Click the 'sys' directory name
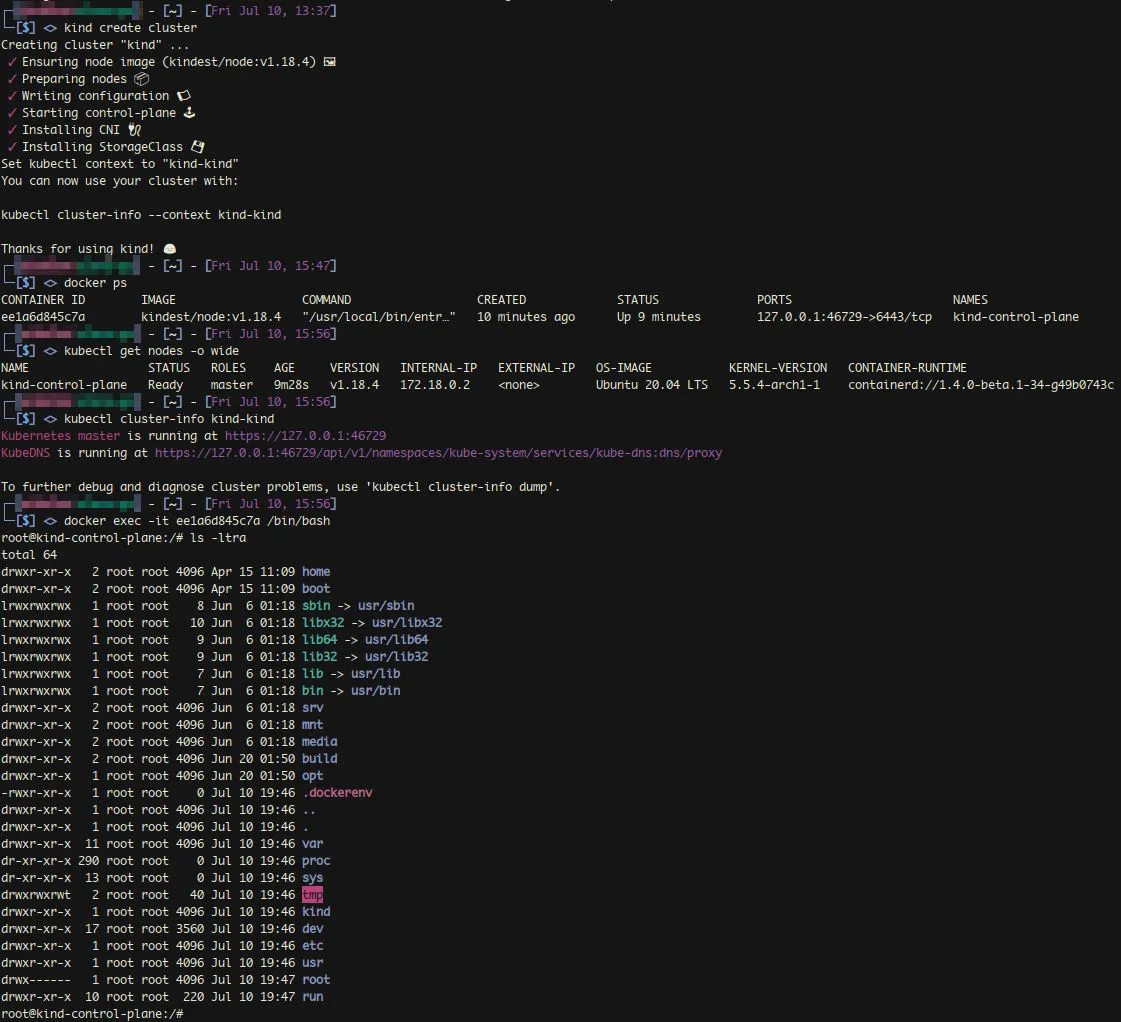Image resolution: width=1121 pixels, height=1022 pixels. (x=312, y=878)
